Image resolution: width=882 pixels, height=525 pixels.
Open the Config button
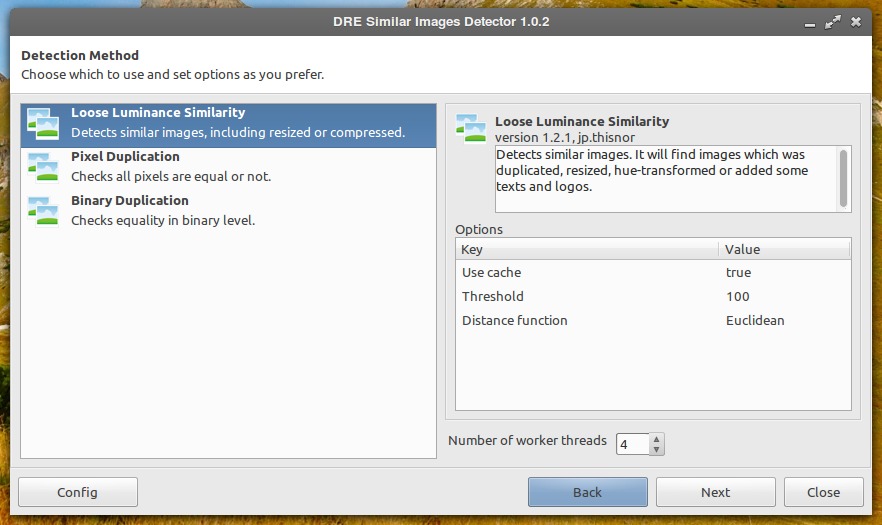[x=78, y=492]
